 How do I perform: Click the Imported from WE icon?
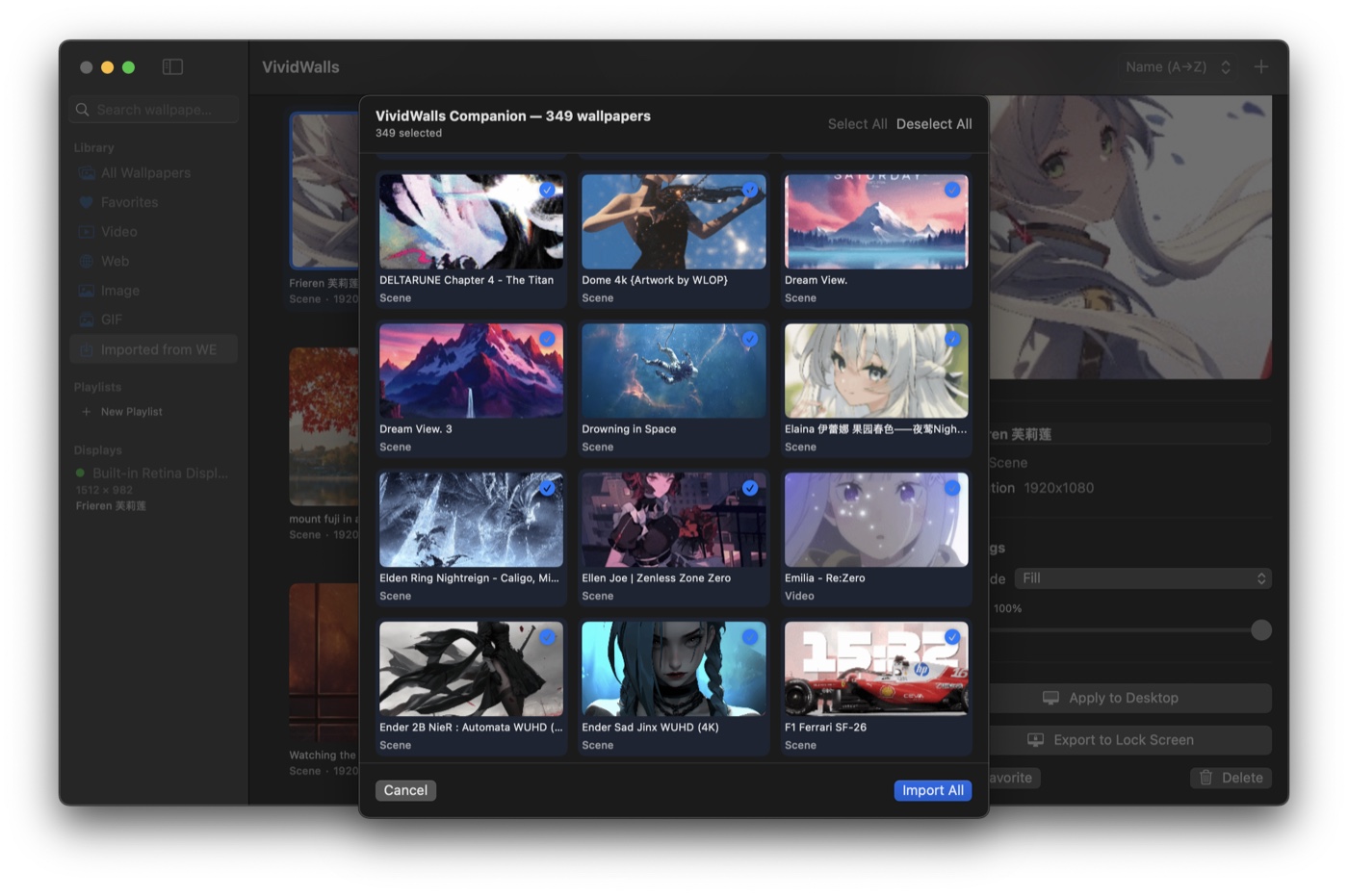[x=87, y=349]
